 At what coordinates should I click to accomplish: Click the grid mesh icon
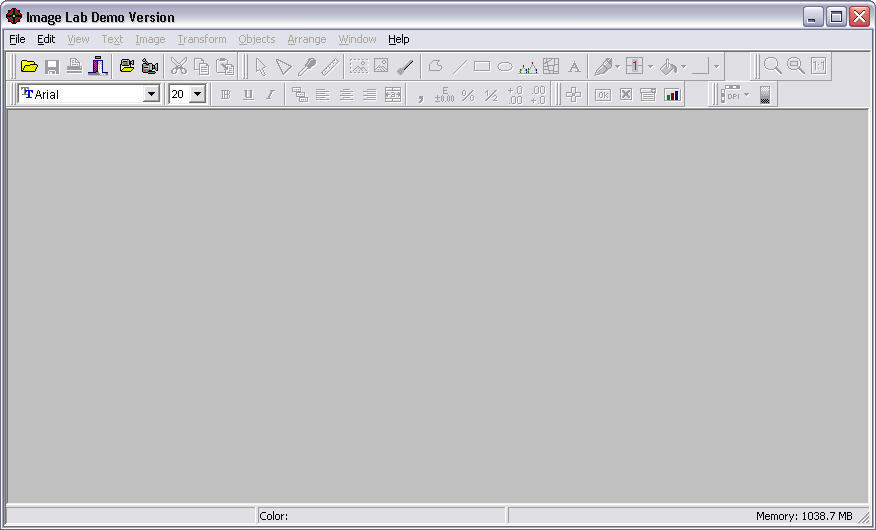551,66
